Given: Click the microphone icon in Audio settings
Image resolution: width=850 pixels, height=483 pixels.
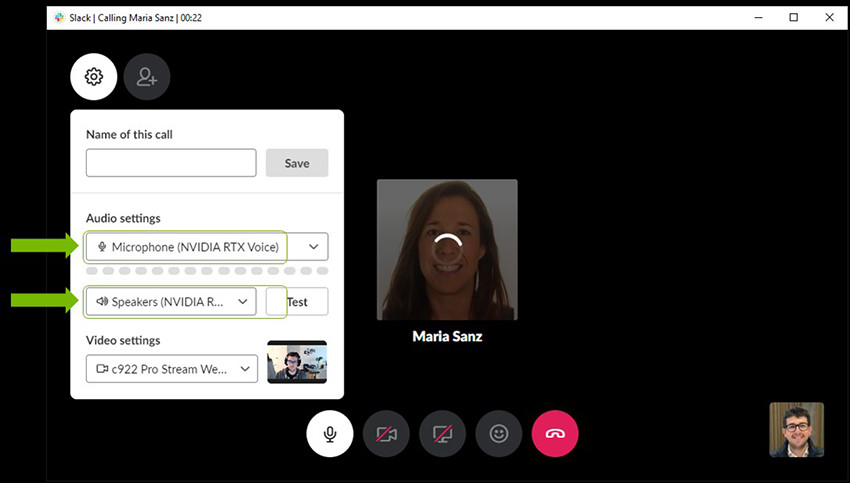Looking at the screenshot, I should (x=102, y=247).
